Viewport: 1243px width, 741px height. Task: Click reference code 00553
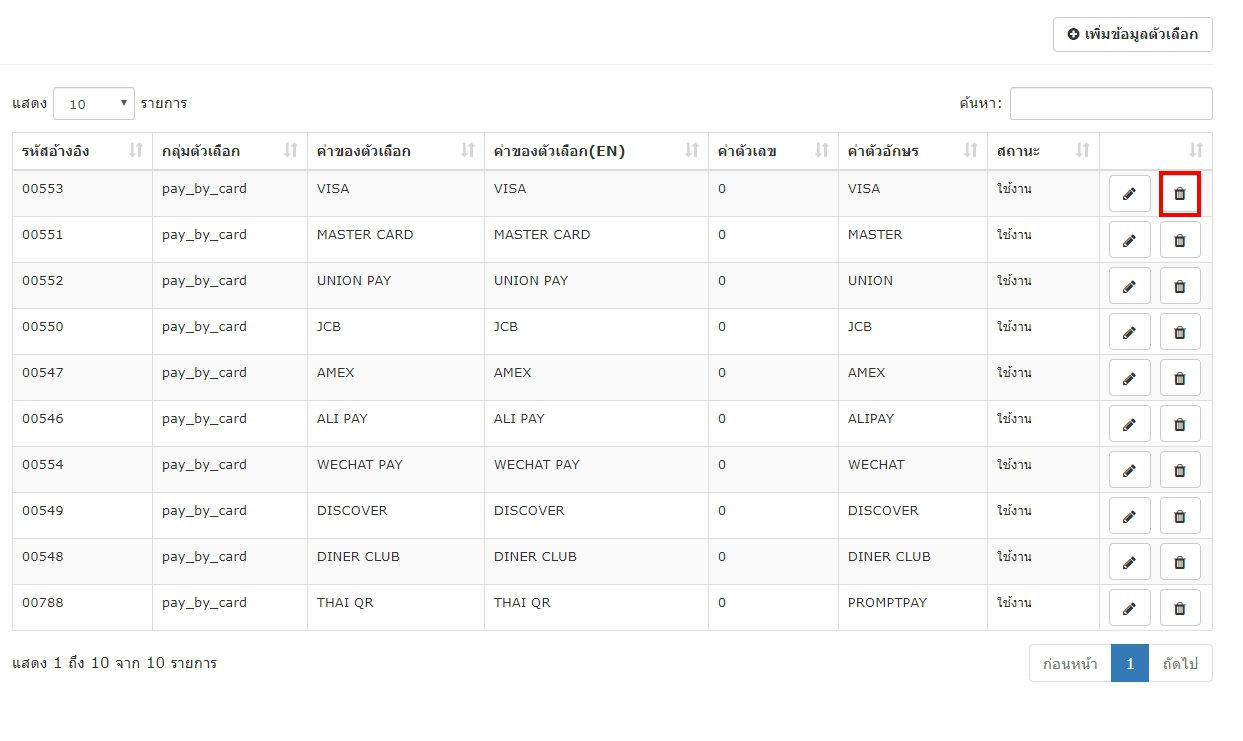(43, 188)
